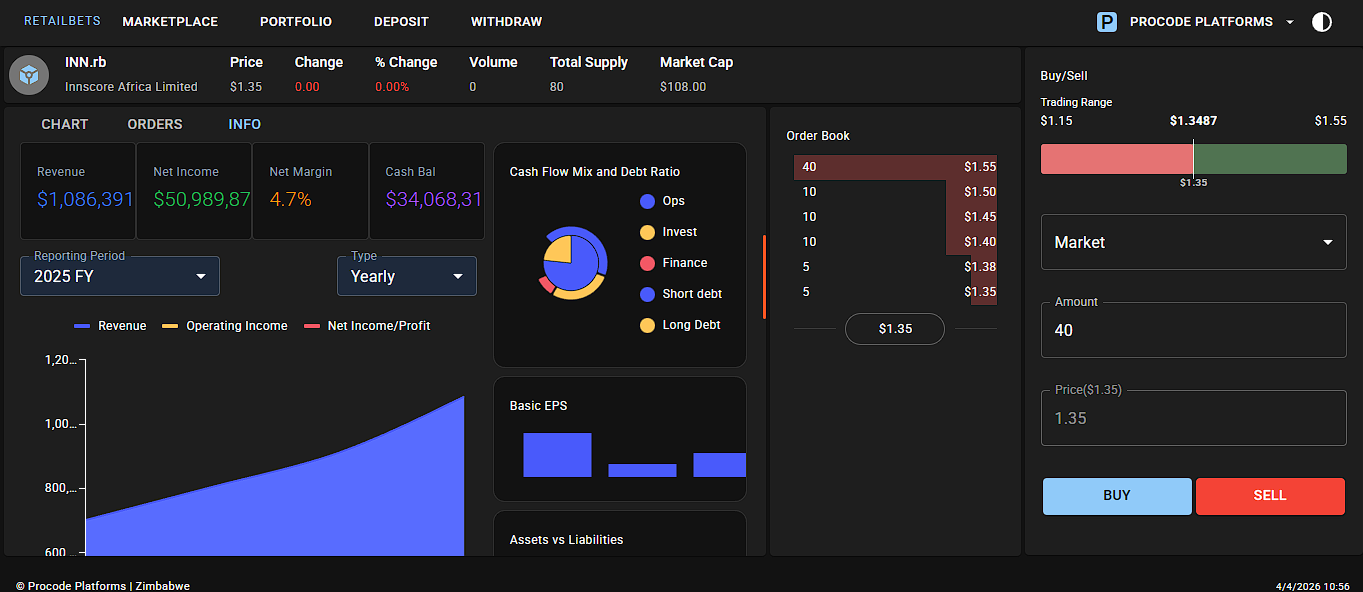
Task: Click the Amount input field
Action: (1193, 330)
